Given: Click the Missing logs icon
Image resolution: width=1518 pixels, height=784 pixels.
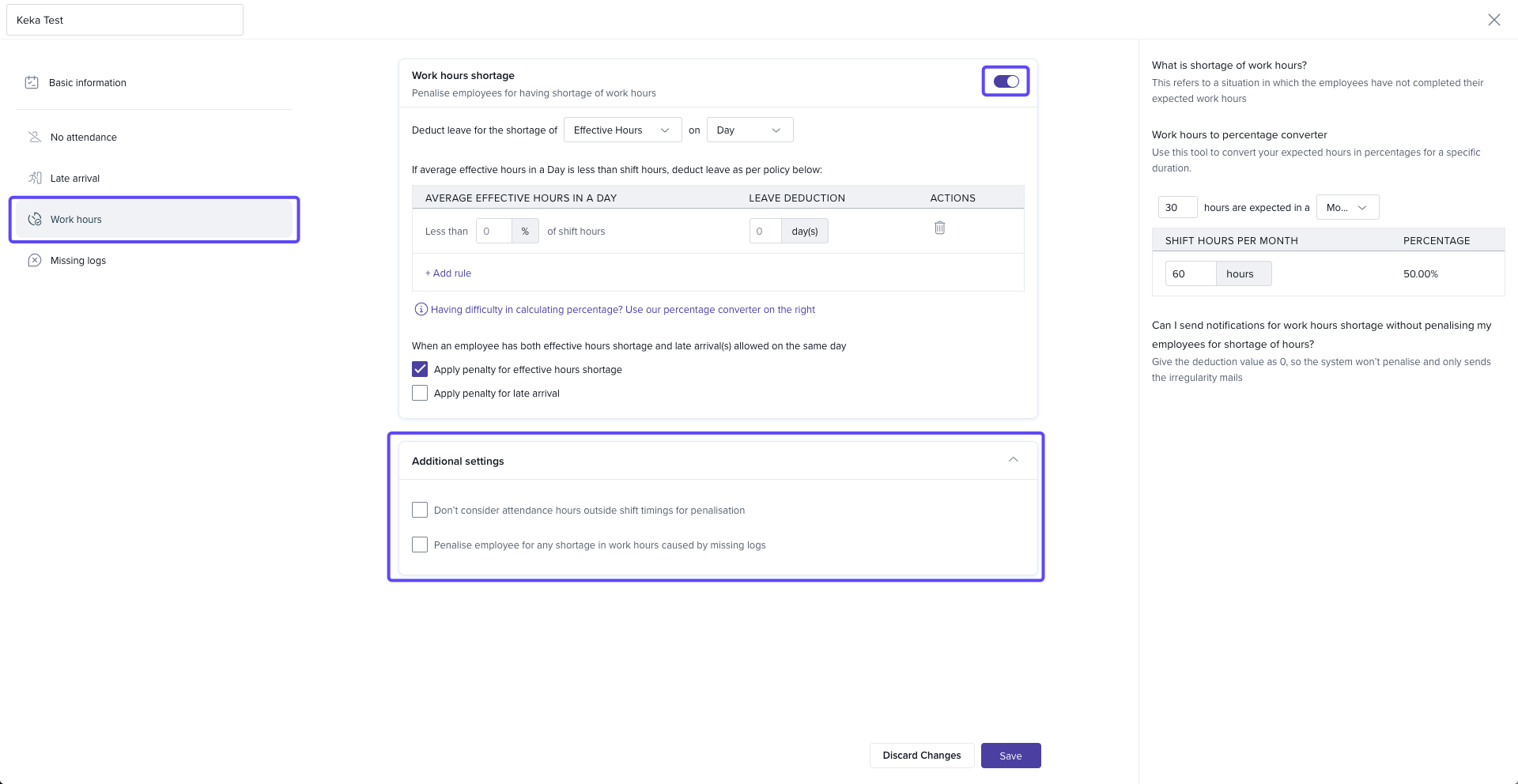Looking at the screenshot, I should tap(35, 260).
